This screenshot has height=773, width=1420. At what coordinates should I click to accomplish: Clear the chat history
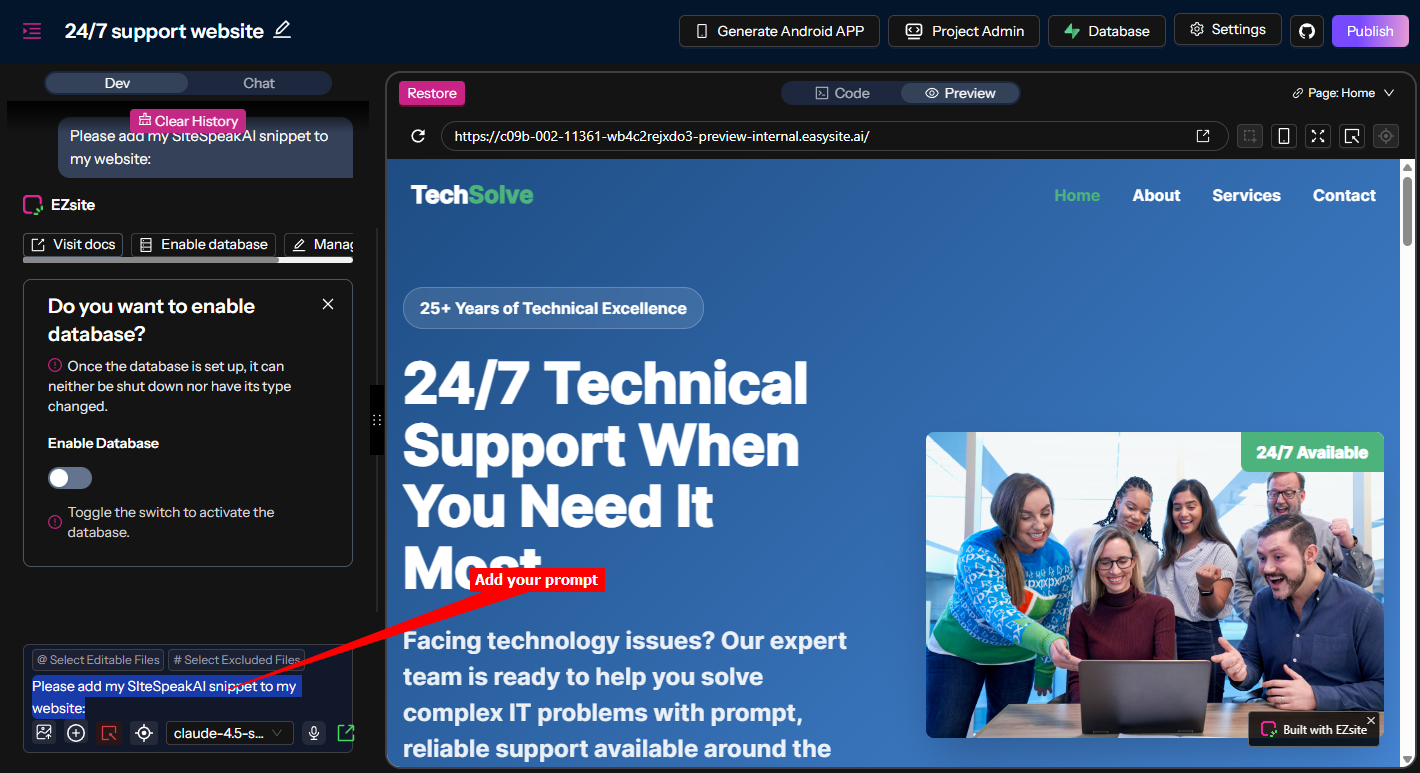pos(188,121)
